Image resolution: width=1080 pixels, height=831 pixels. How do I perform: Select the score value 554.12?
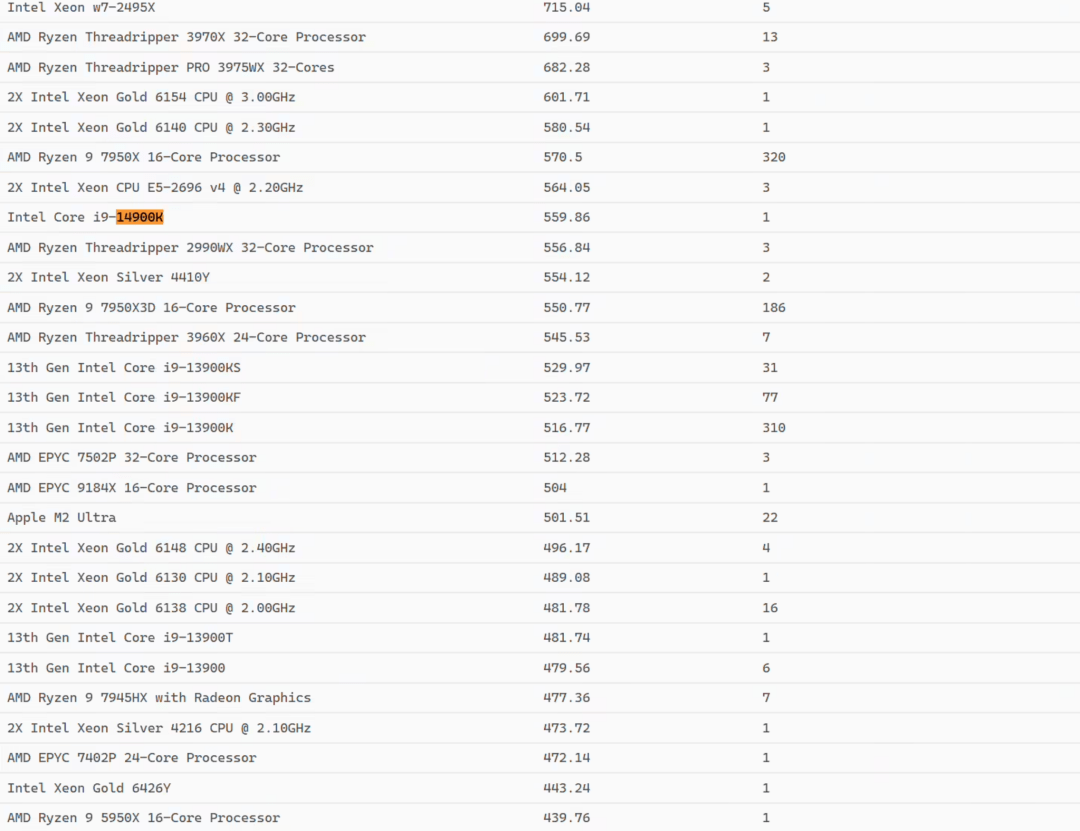(x=567, y=277)
